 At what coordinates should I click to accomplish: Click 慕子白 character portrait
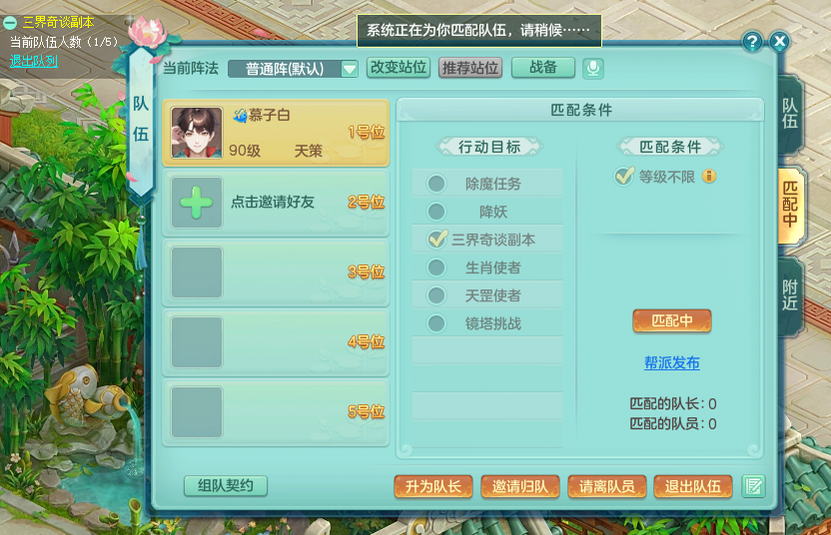197,133
